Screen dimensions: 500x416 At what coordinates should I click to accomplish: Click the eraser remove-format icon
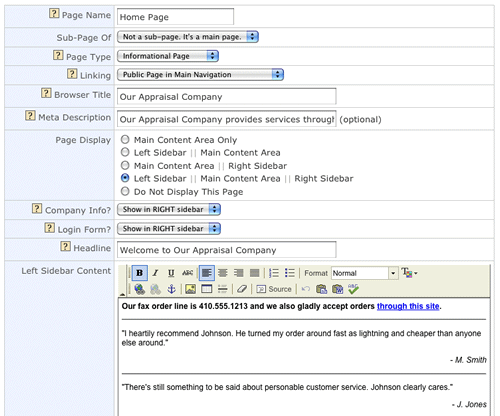pyautogui.click(x=242, y=289)
